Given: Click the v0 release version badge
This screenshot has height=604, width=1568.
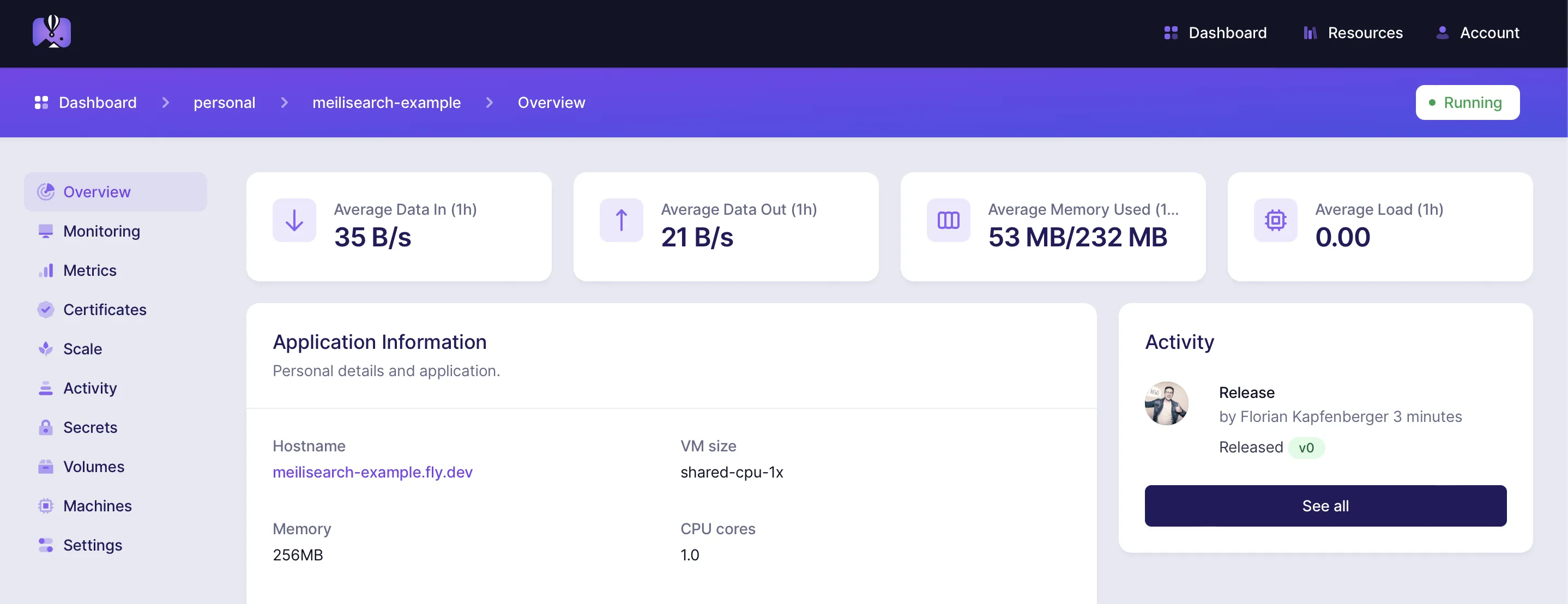Looking at the screenshot, I should (1306, 448).
